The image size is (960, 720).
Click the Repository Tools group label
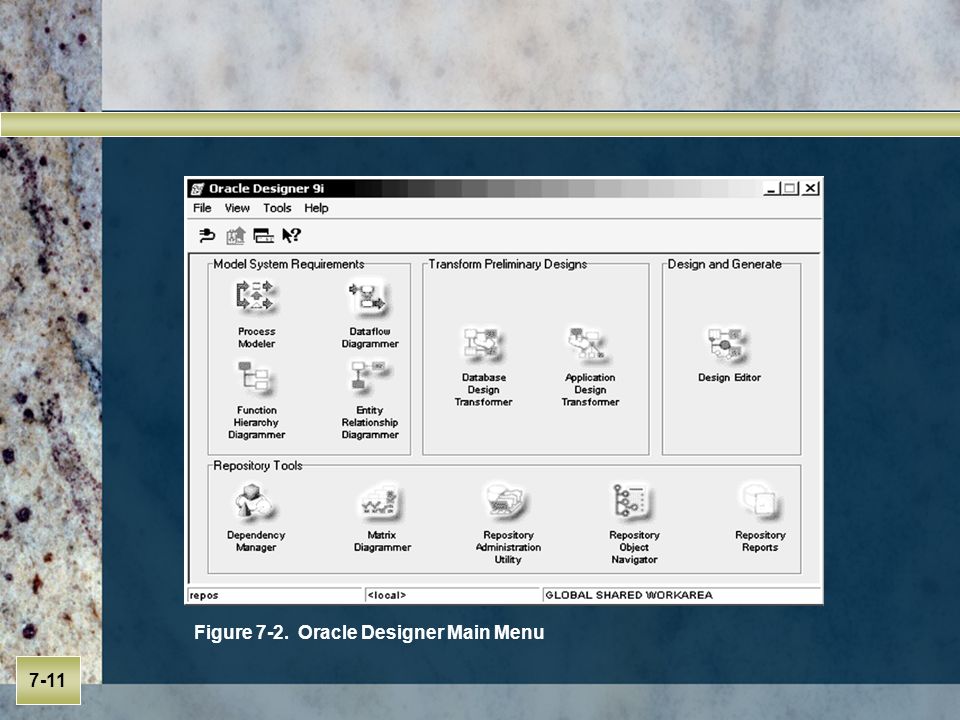pyautogui.click(x=258, y=466)
